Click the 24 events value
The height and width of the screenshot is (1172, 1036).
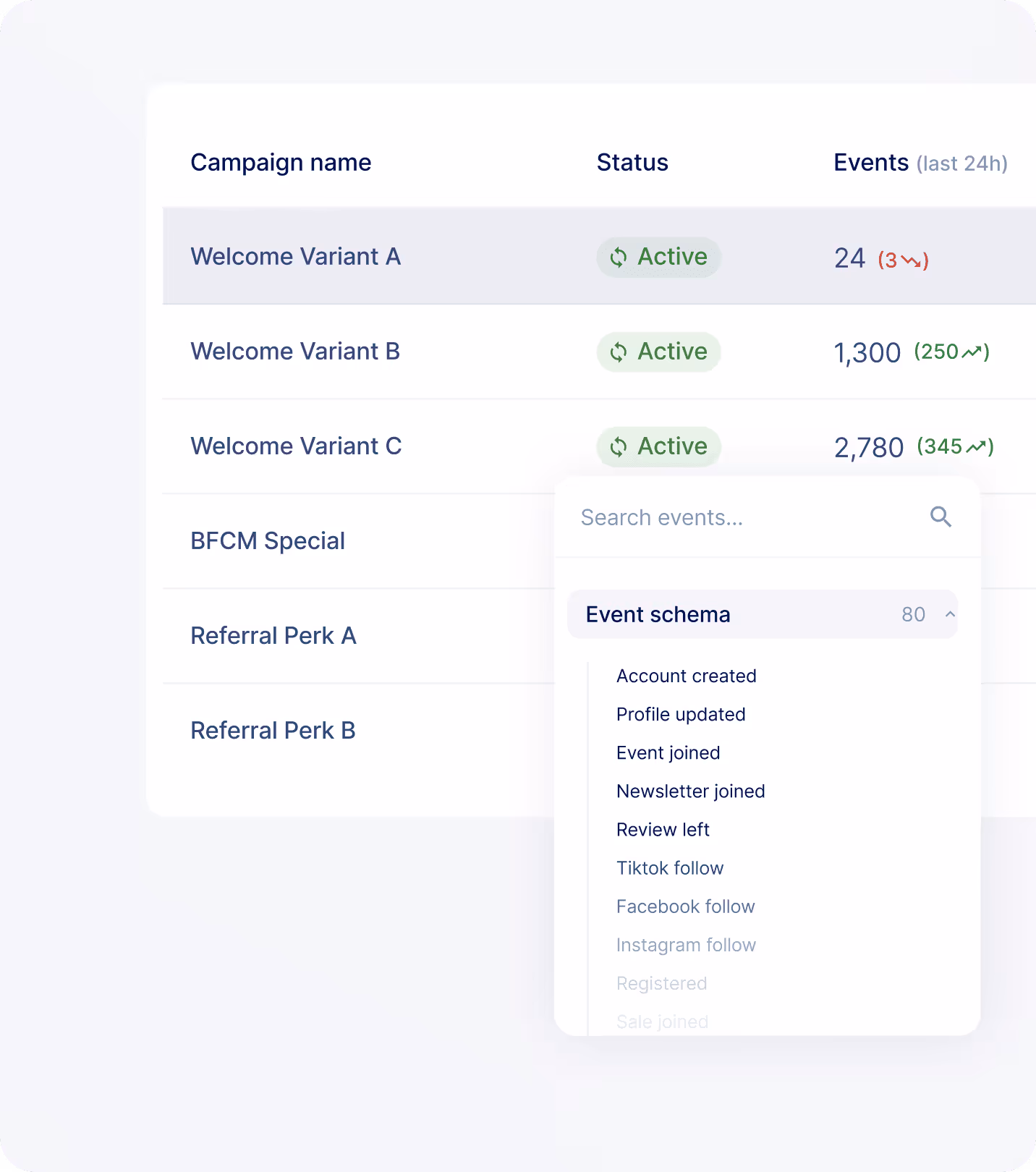pos(849,258)
